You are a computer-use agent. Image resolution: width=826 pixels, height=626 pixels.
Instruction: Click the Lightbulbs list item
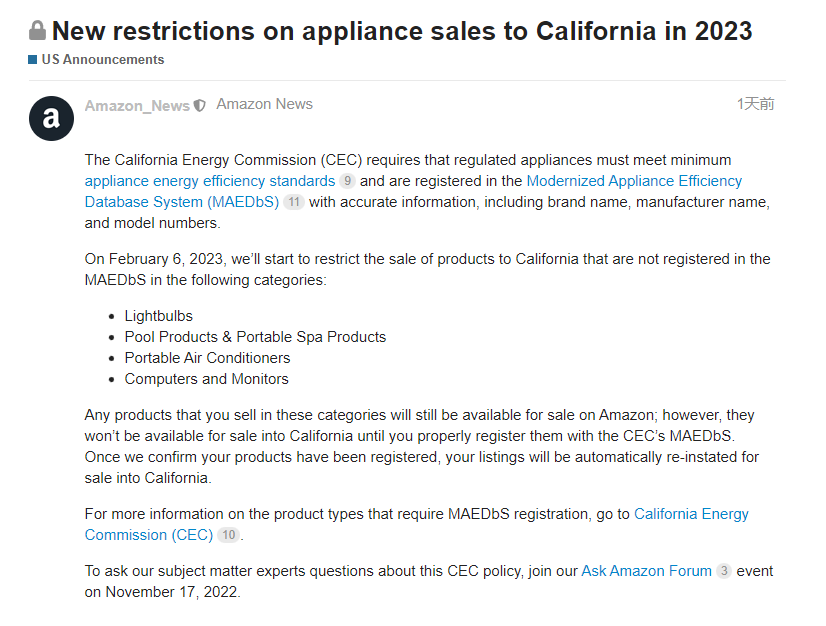coord(159,316)
